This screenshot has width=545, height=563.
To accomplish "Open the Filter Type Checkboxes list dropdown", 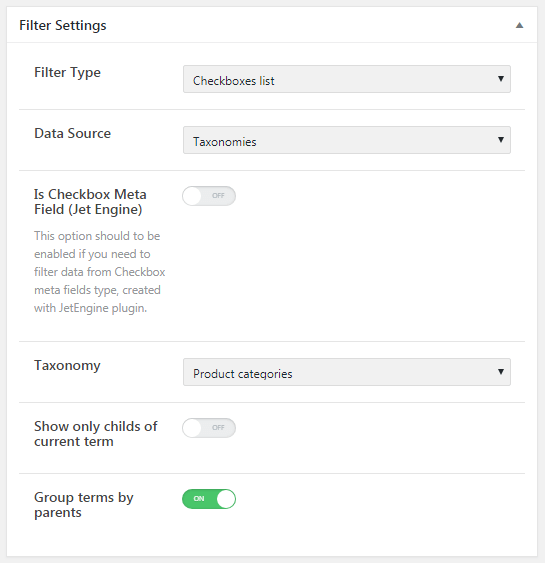I will [x=347, y=79].
